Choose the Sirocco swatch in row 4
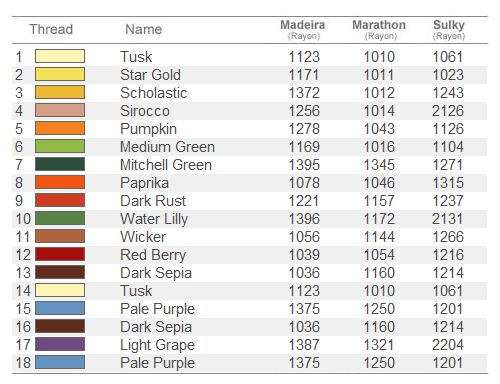The image size is (500, 384). pos(60,110)
